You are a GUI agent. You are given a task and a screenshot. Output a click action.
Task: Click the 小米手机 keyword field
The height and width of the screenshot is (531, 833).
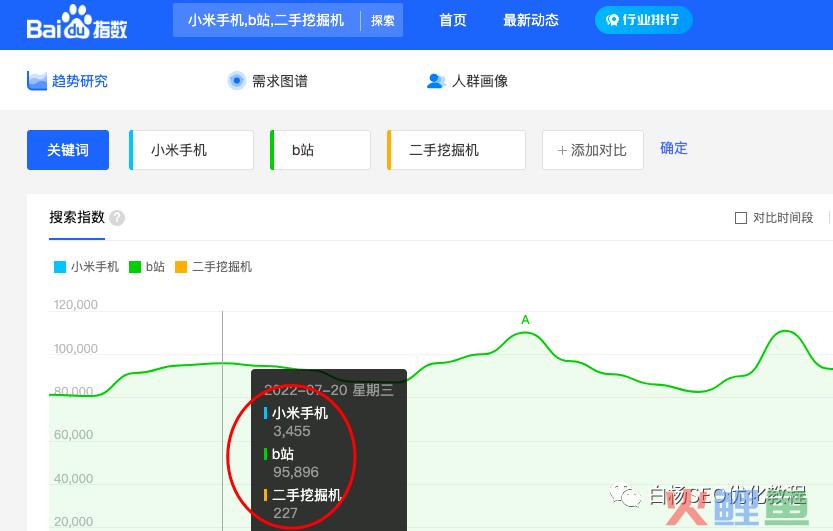(191, 150)
